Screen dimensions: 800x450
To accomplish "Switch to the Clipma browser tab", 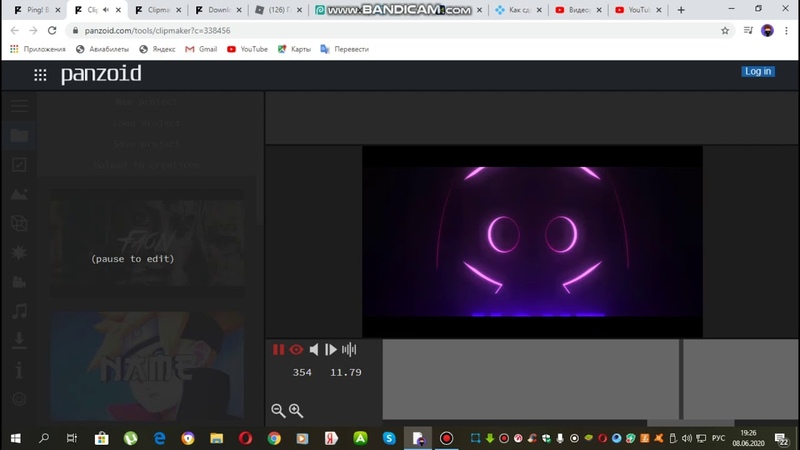I will tap(158, 10).
